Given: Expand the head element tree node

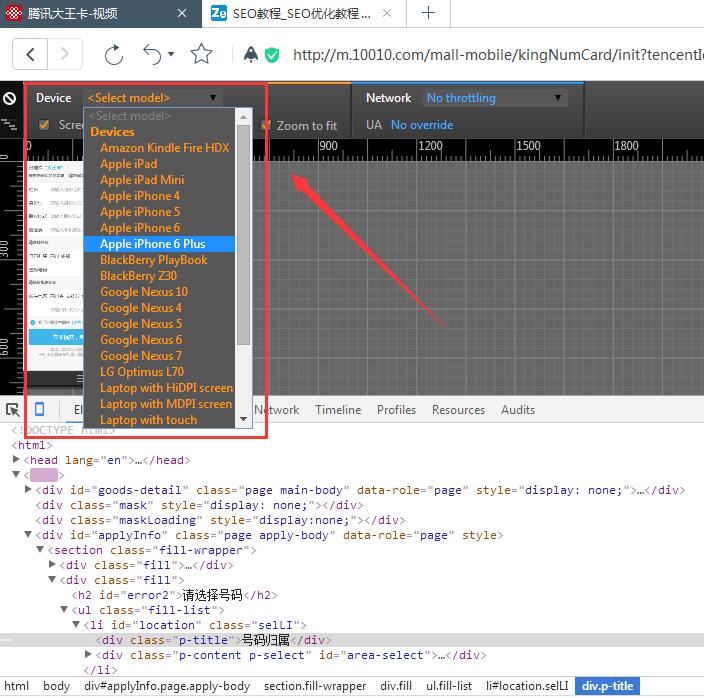Looking at the screenshot, I should [16, 460].
